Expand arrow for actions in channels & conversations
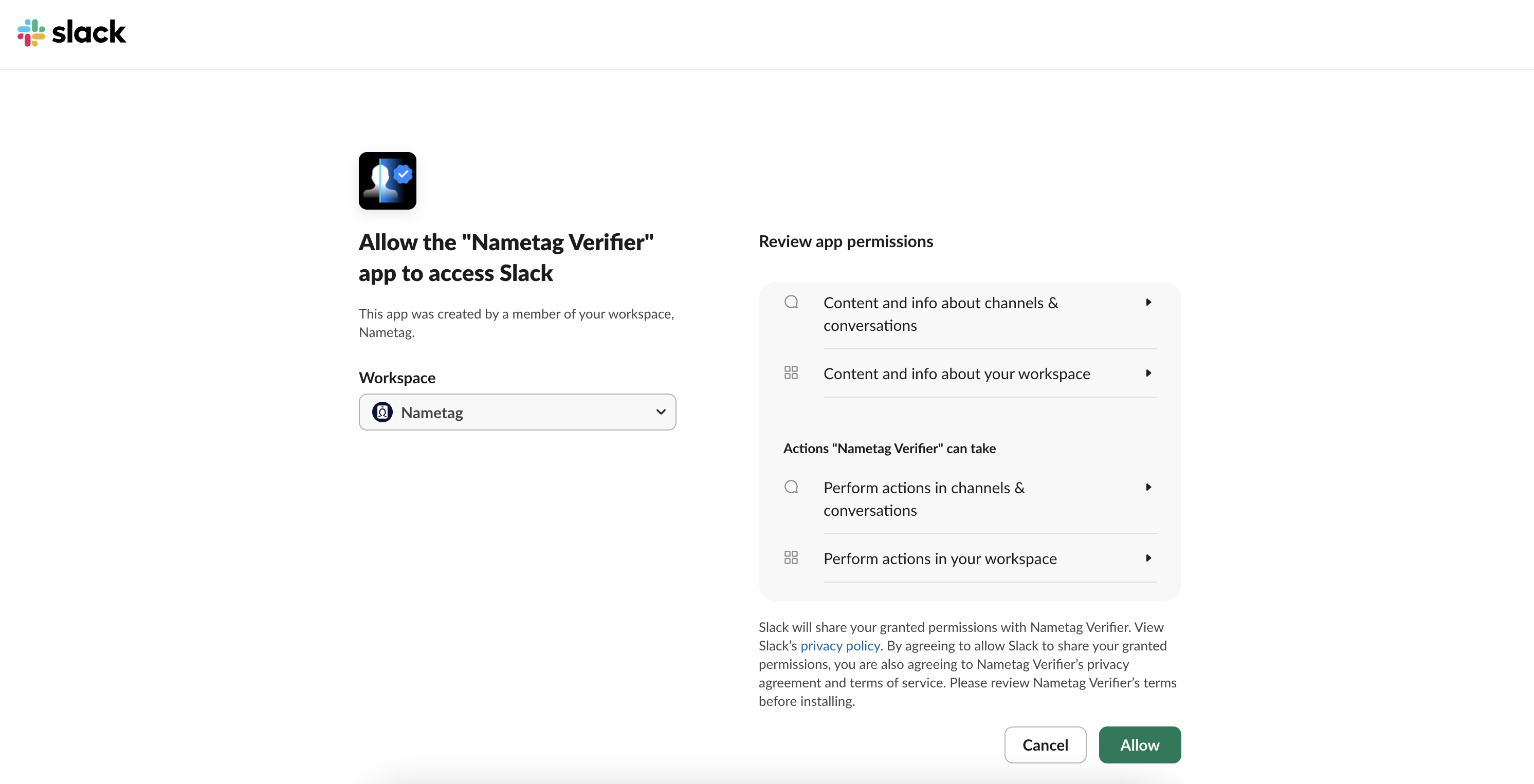Screen dimensions: 1534x784 (1149, 488)
